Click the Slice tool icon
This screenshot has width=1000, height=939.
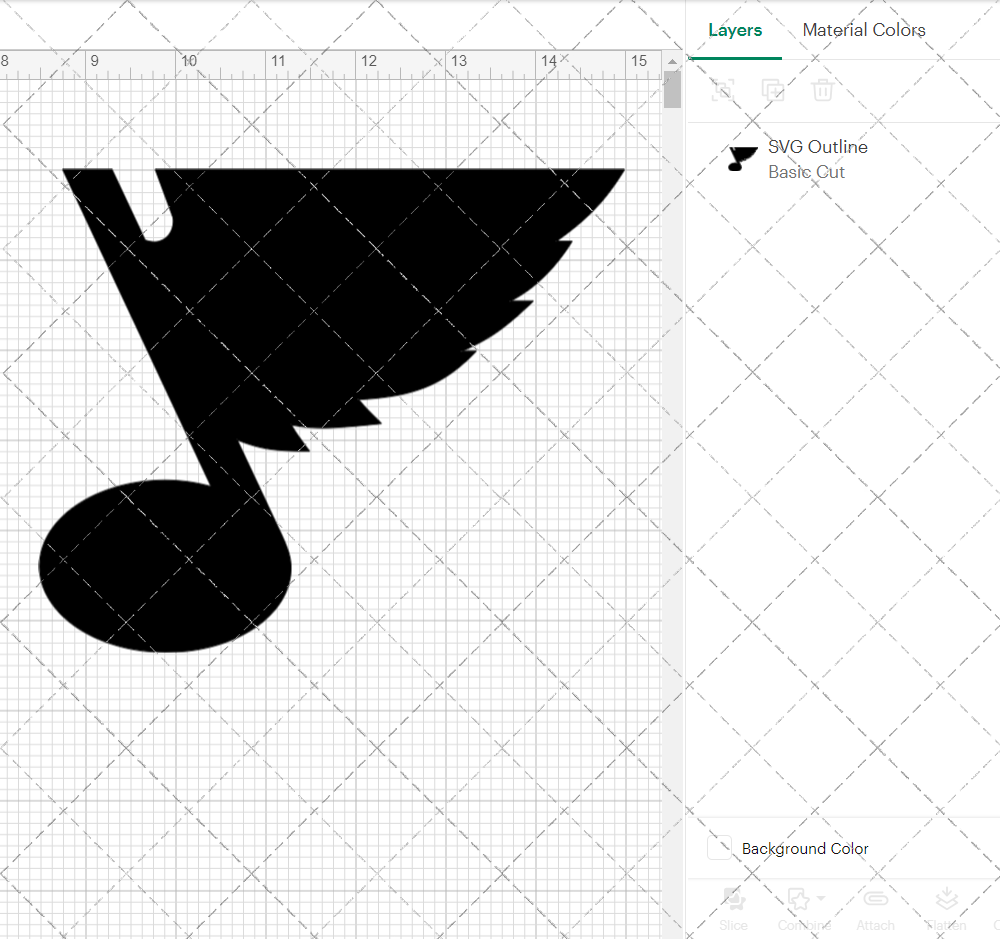733,899
